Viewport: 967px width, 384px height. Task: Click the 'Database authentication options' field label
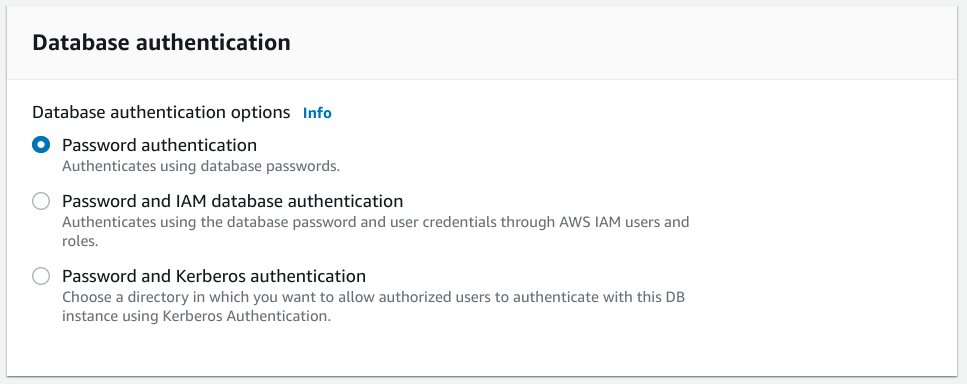[x=161, y=112]
